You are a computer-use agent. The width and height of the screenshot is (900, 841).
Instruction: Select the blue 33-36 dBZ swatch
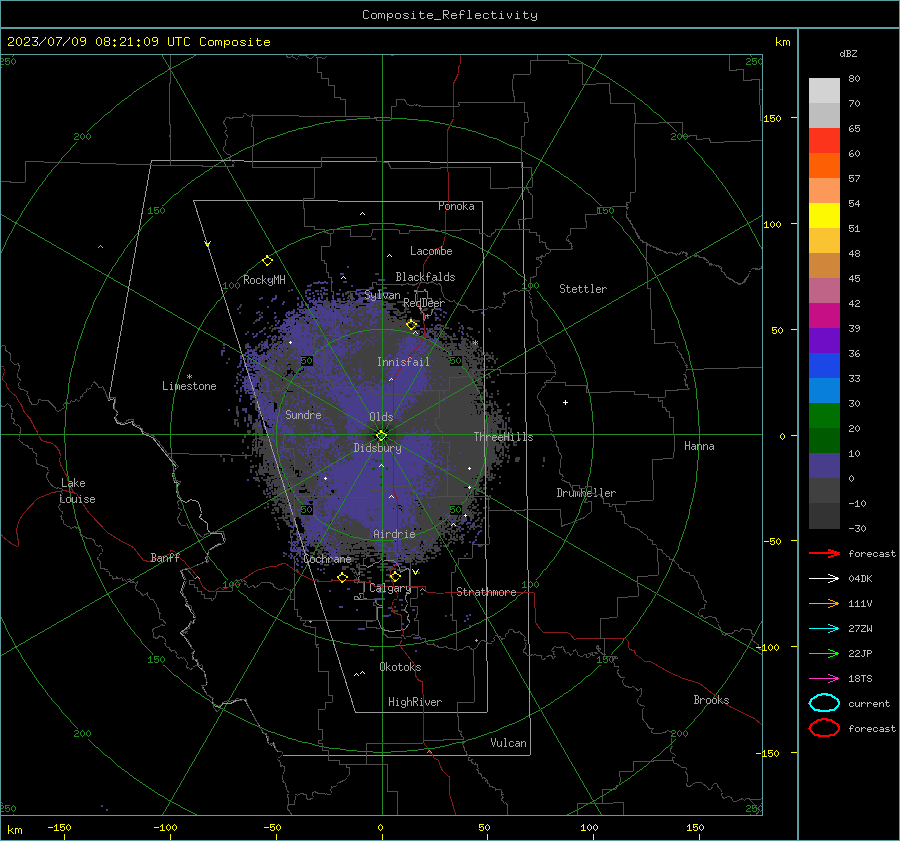[x=824, y=366]
